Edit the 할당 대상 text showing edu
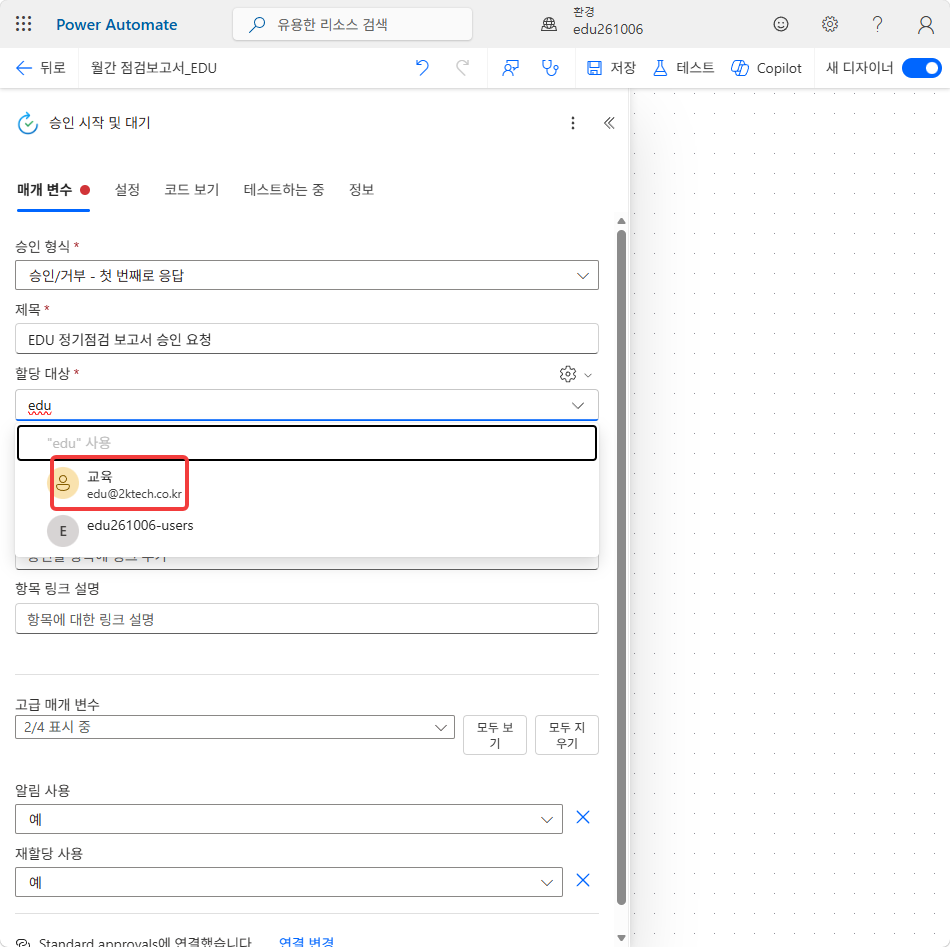The height and width of the screenshot is (947, 950). pyautogui.click(x=39, y=405)
